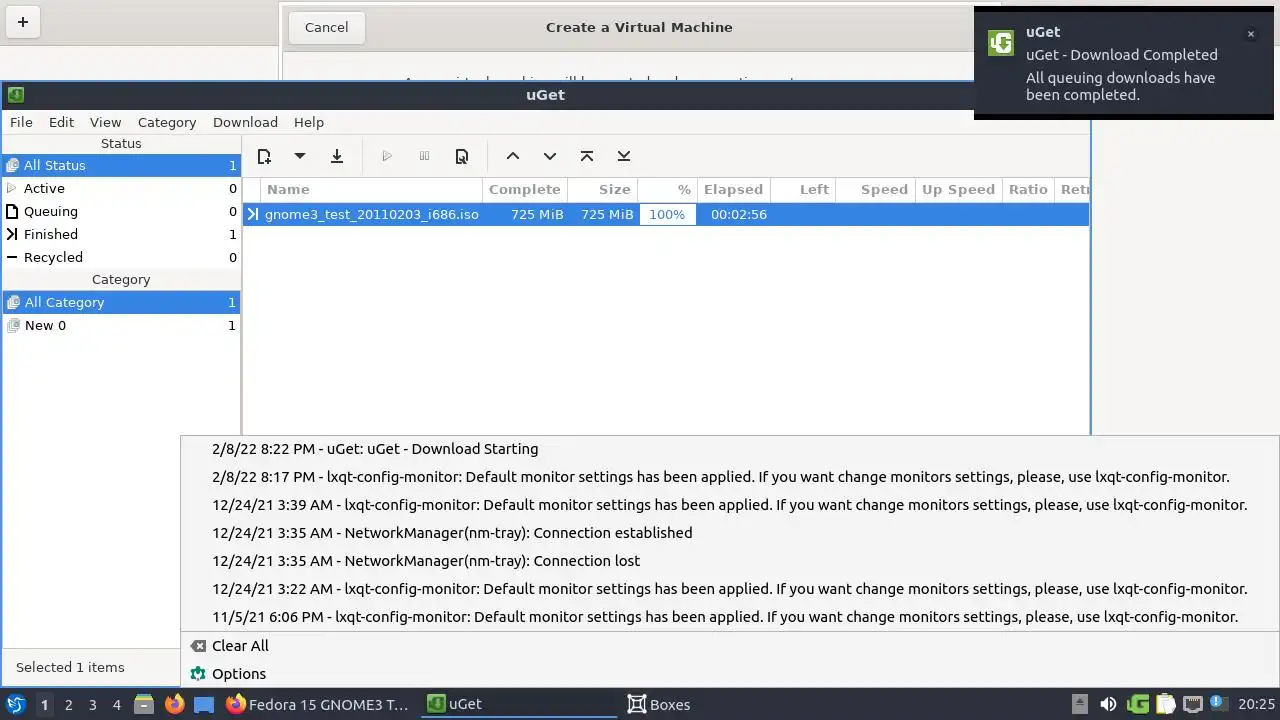1280x720 pixels.
Task: Click the save/download arrow toolbar icon
Action: pos(337,156)
